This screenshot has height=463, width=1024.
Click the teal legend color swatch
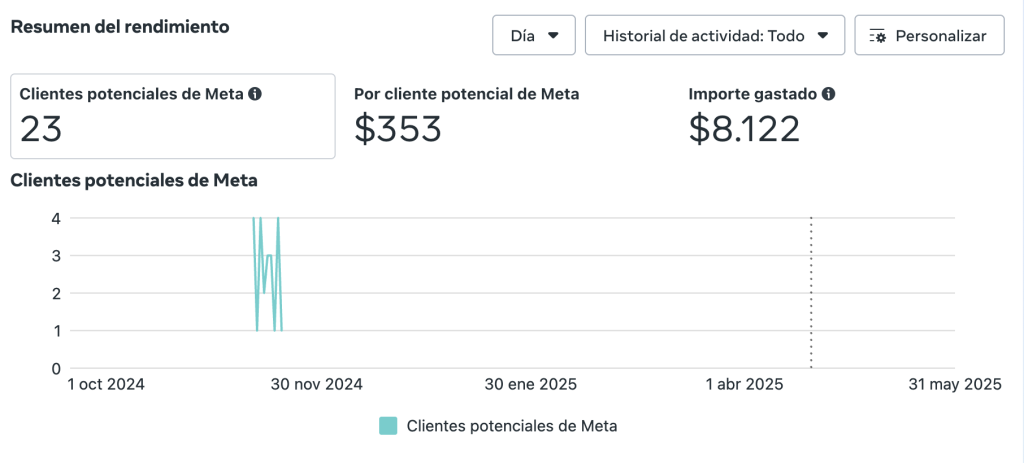point(388,426)
